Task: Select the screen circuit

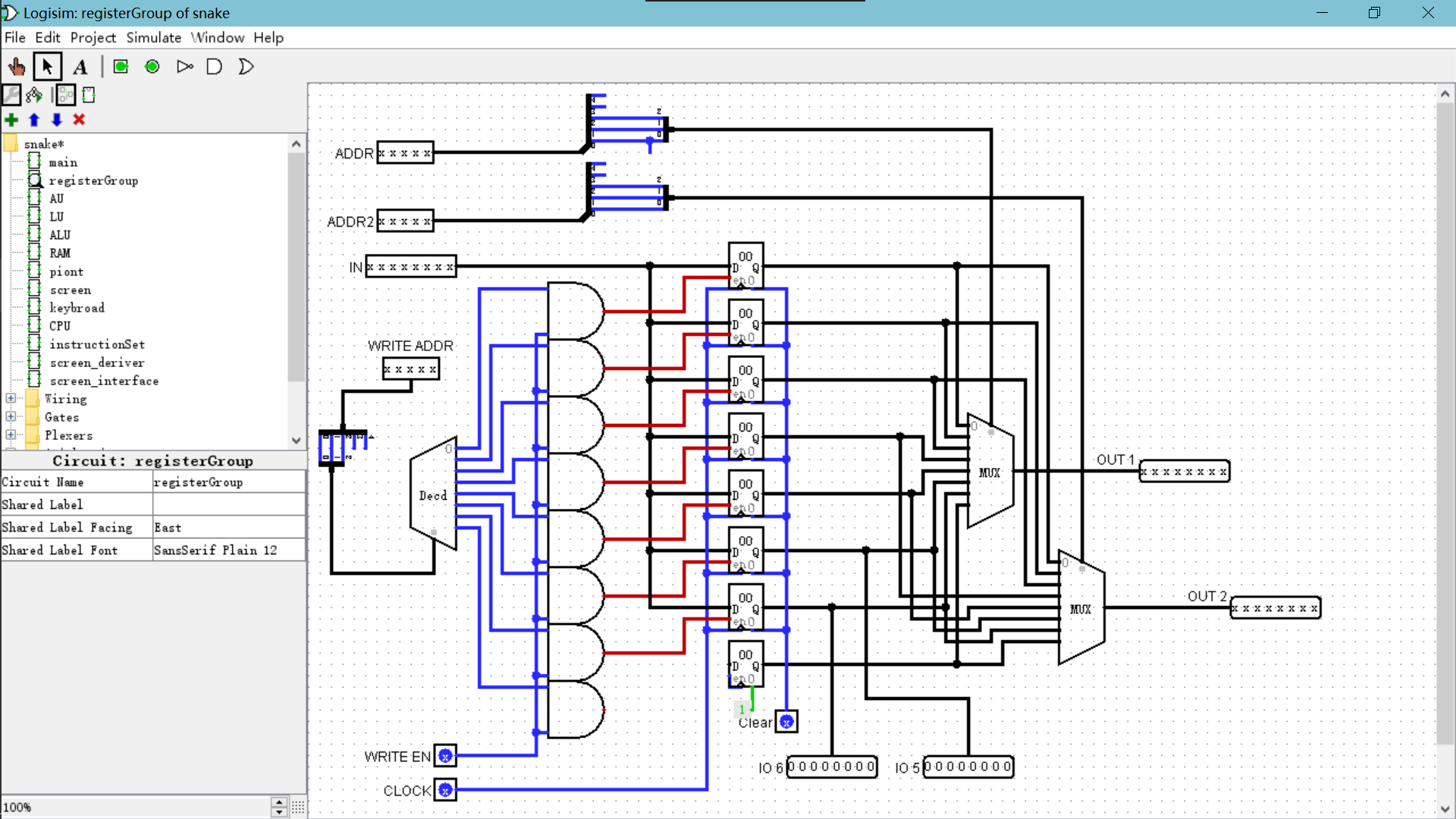Action: 70,290
